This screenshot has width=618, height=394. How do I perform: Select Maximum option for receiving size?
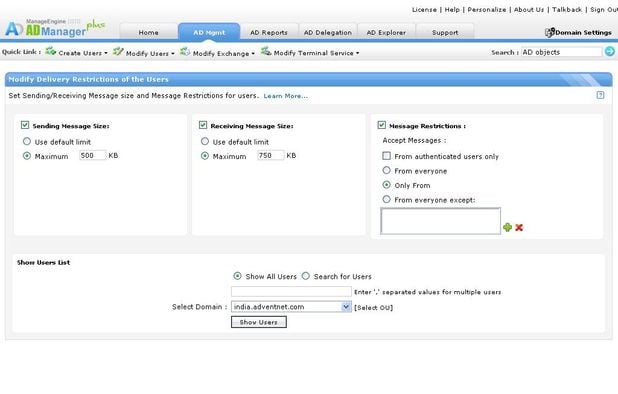[x=205, y=156]
